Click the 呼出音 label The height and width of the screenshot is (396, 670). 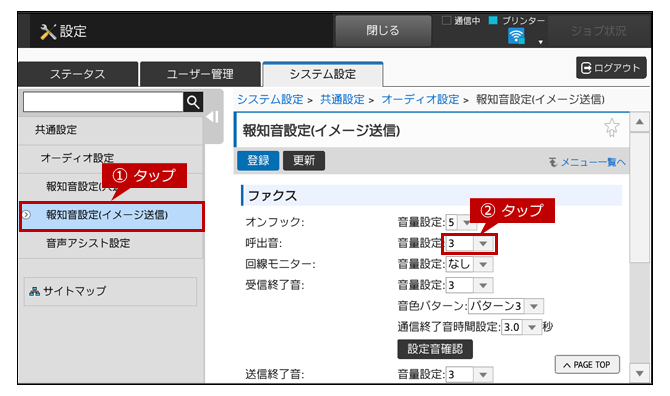tap(264, 243)
